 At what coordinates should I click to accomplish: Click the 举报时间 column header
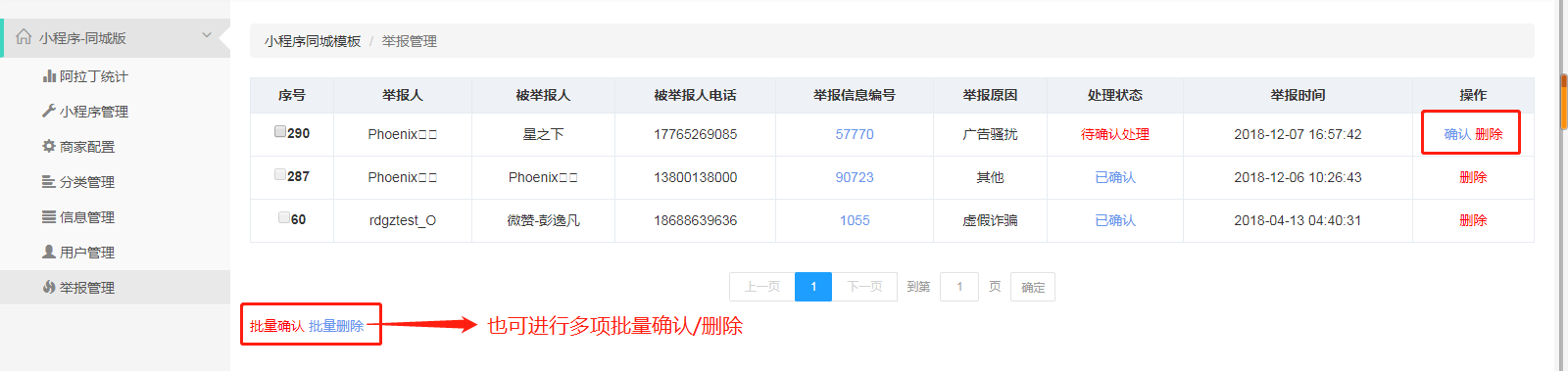click(x=1298, y=95)
